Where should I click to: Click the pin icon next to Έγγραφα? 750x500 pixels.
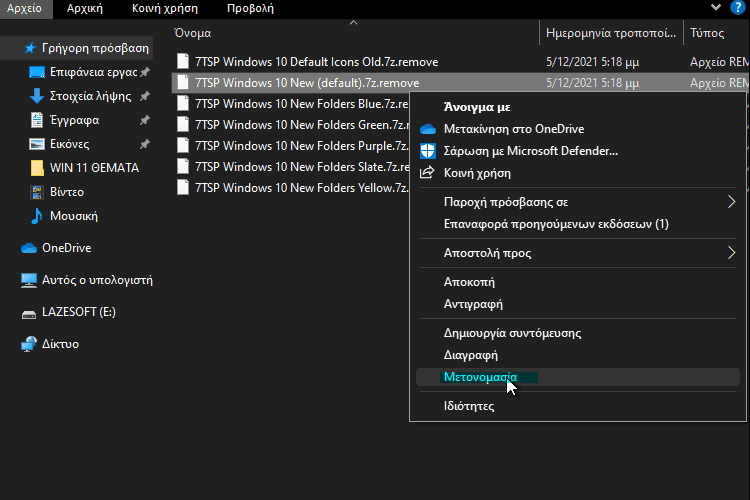[x=145, y=120]
